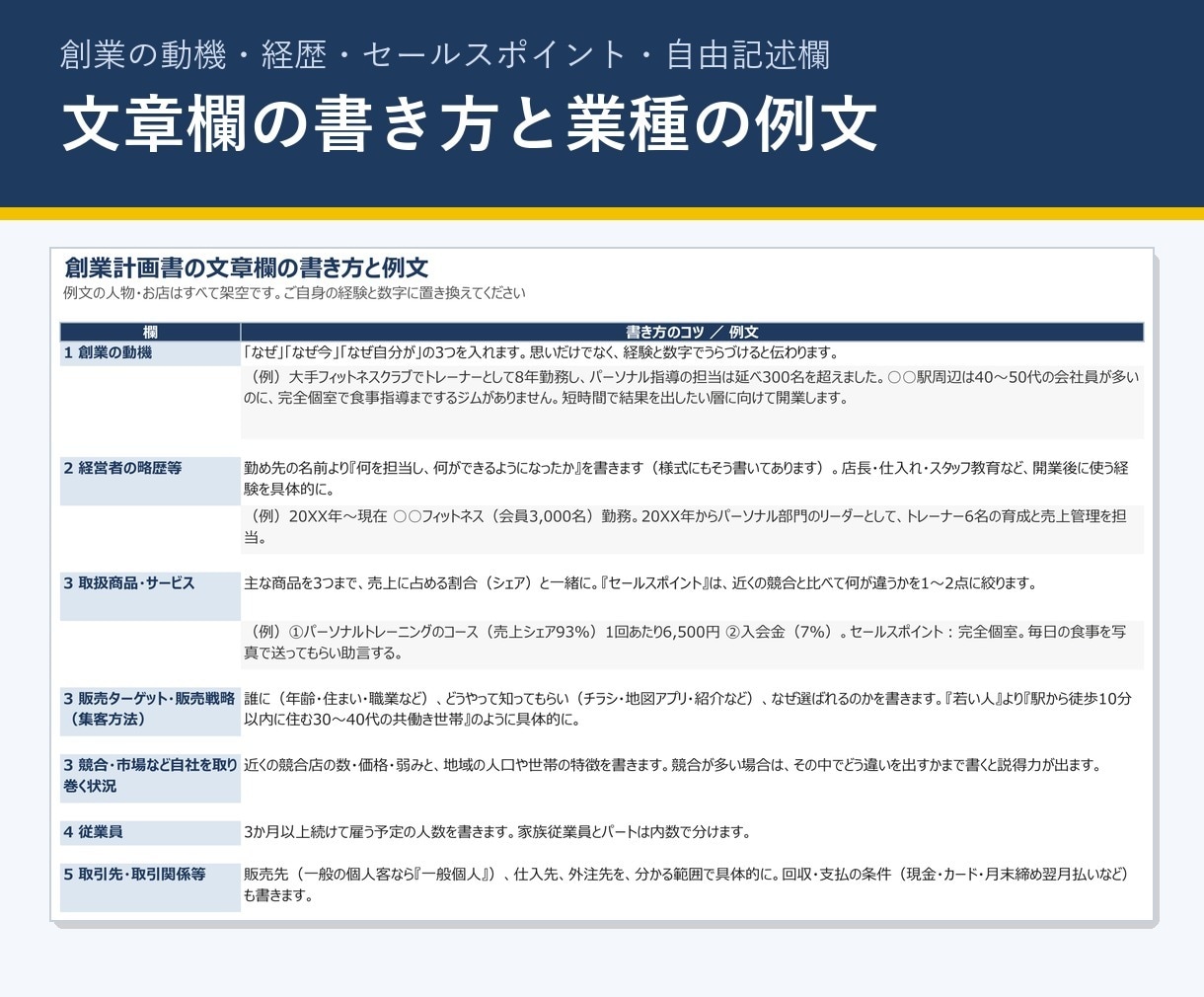This screenshot has width=1204, height=997.
Task: Click the row label 3 取扱商品・サービス
Action: pos(150,596)
